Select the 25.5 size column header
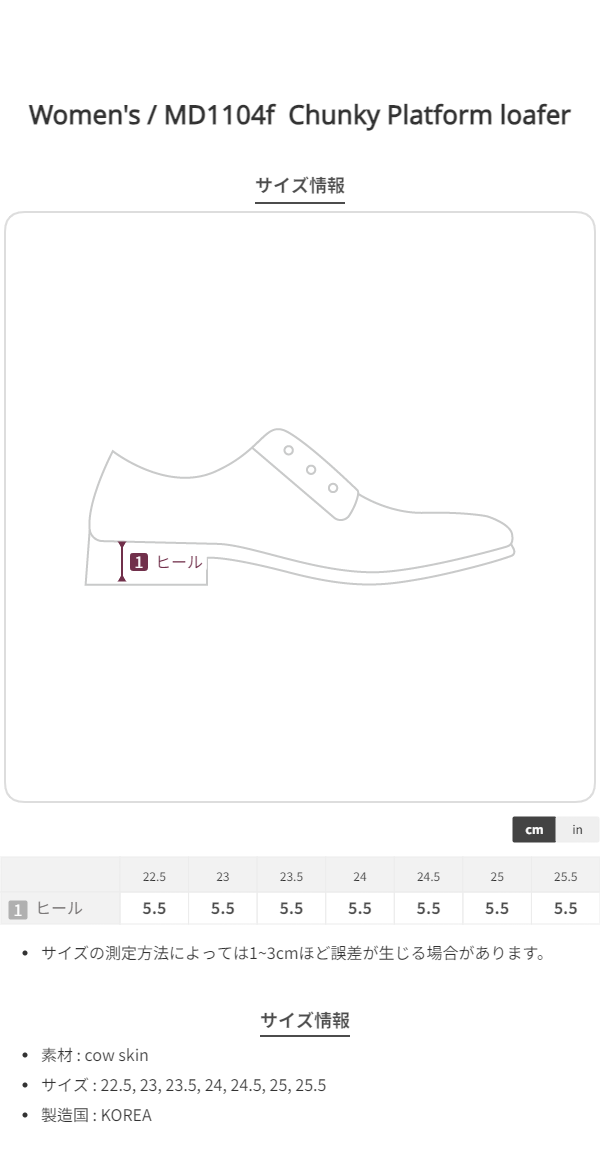 (x=565, y=877)
